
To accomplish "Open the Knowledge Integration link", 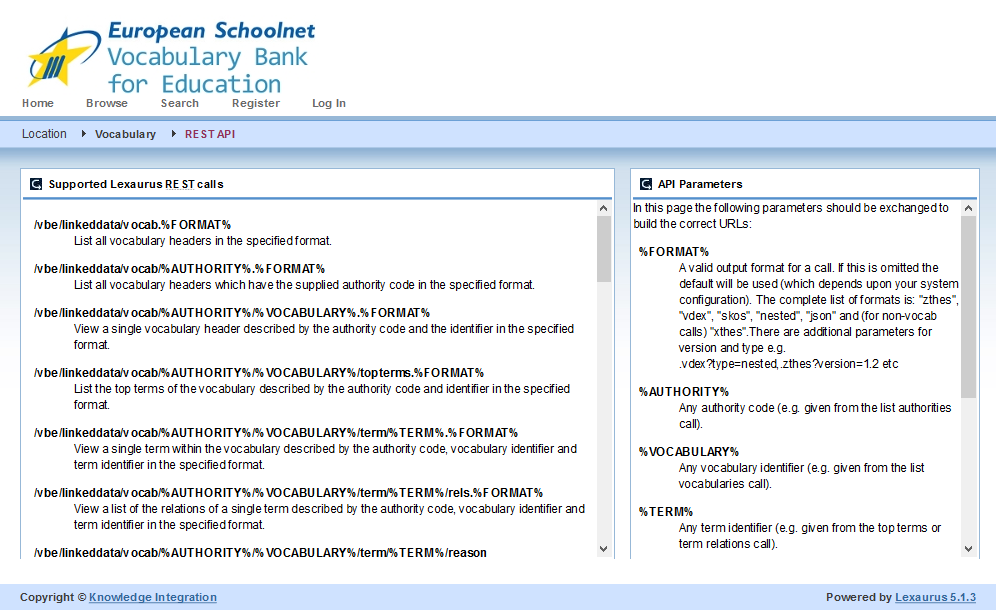I will (153, 597).
